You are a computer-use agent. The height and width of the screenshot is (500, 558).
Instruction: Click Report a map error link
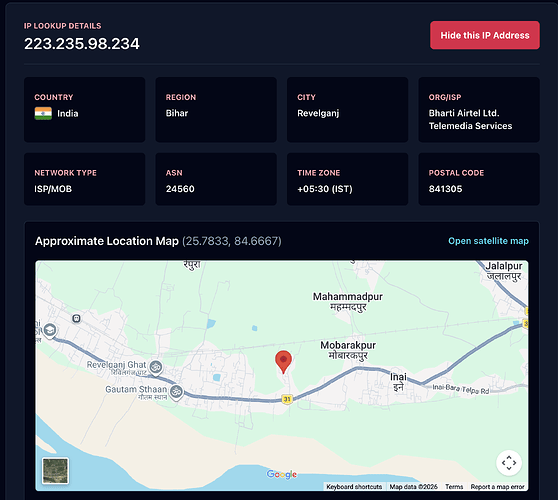pos(497,486)
